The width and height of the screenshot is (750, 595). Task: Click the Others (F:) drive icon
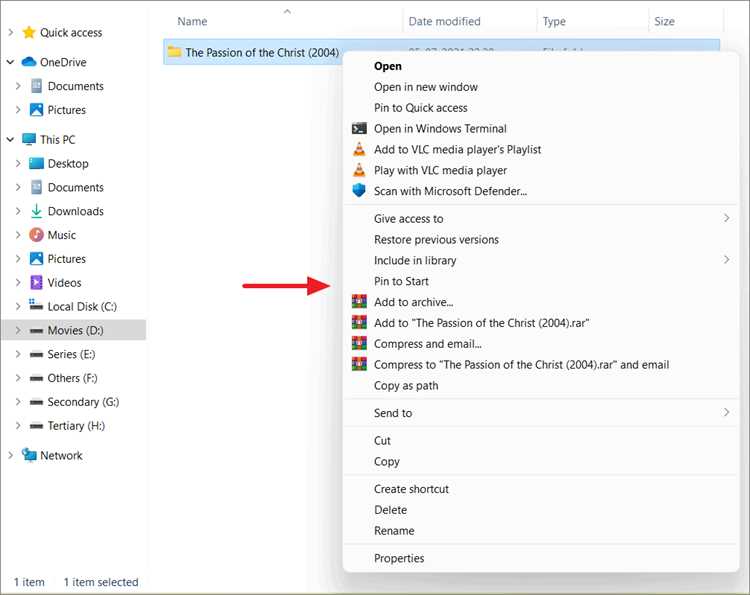click(x=36, y=378)
